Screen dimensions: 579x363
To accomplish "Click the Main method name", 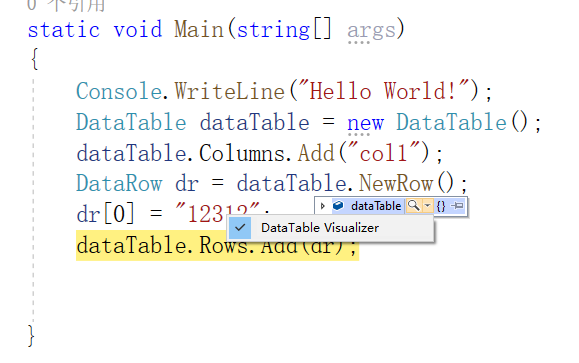I will (x=199, y=29).
